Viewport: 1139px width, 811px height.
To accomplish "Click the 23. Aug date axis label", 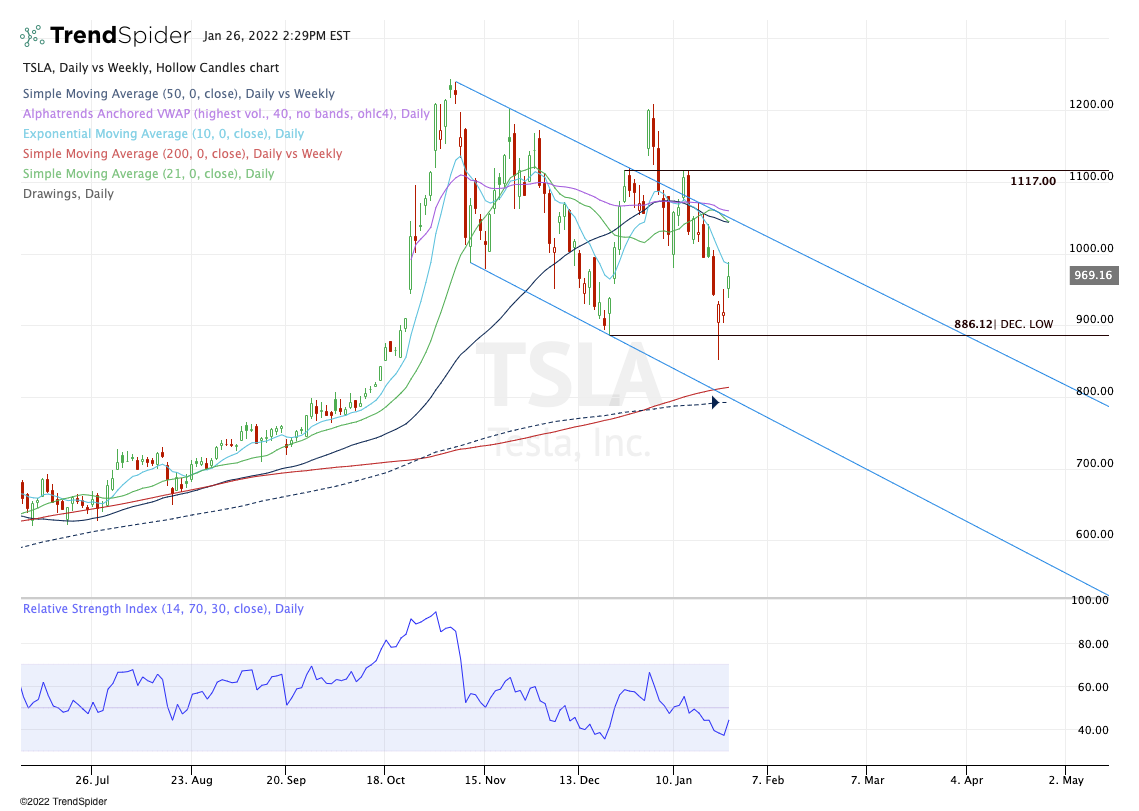I will (x=192, y=780).
